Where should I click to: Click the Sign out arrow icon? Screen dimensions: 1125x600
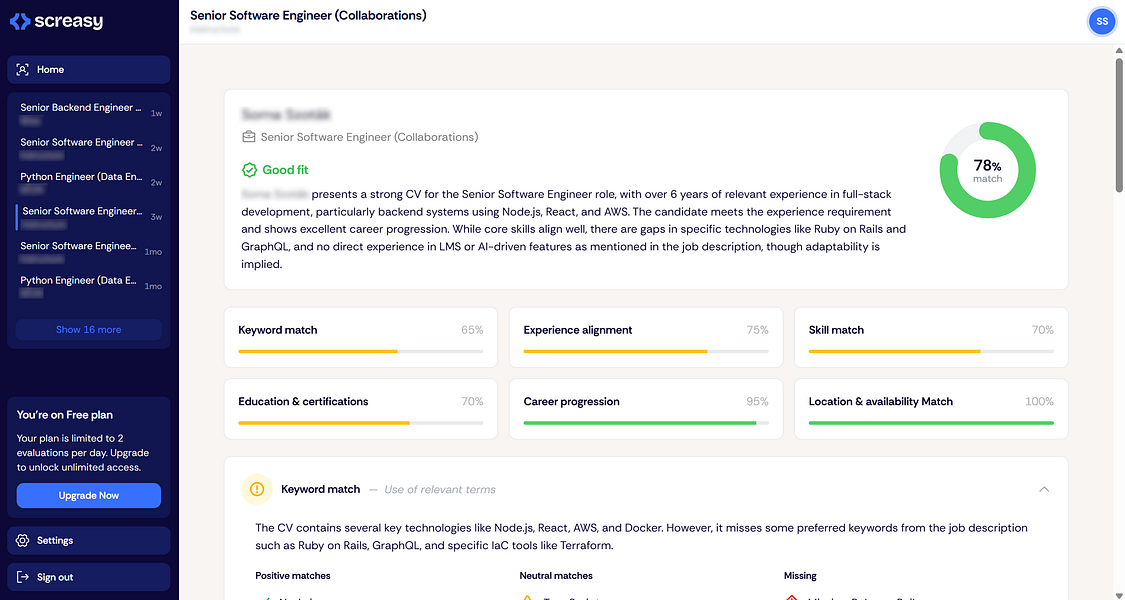tap(23, 578)
